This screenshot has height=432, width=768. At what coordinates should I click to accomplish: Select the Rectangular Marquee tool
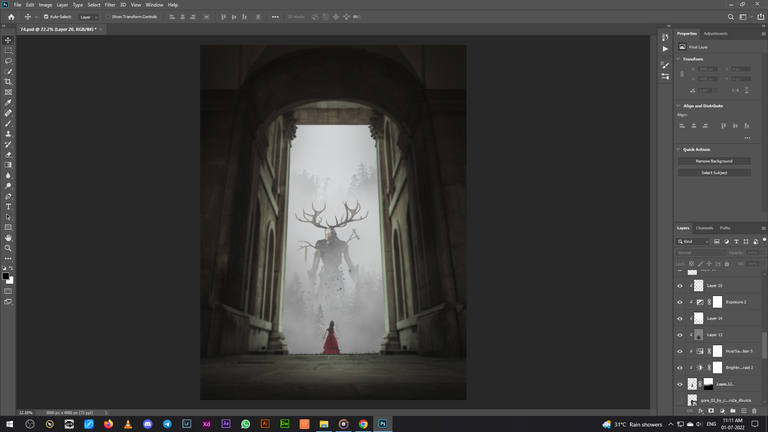point(8,50)
